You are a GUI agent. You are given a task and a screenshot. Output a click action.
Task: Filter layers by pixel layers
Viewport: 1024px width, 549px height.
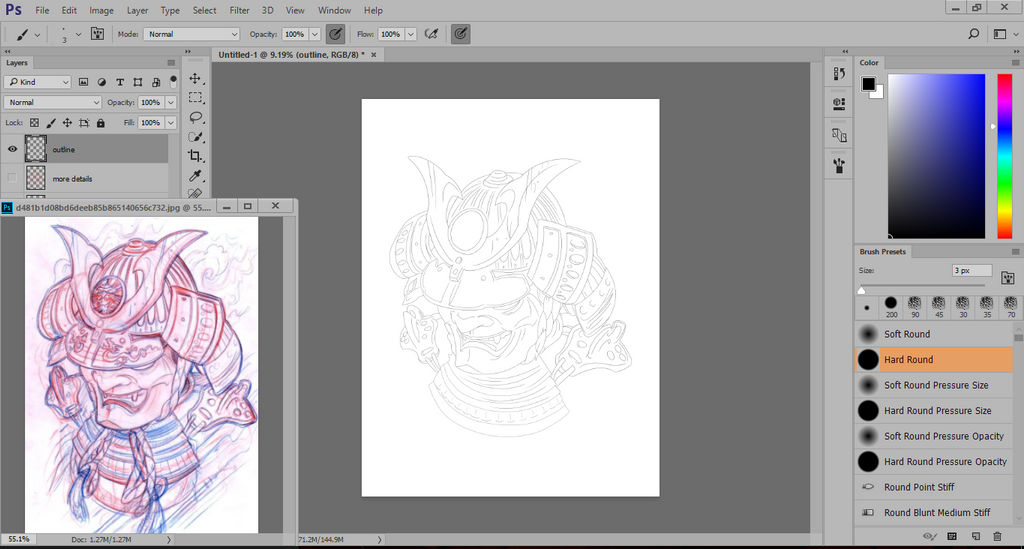coord(84,82)
